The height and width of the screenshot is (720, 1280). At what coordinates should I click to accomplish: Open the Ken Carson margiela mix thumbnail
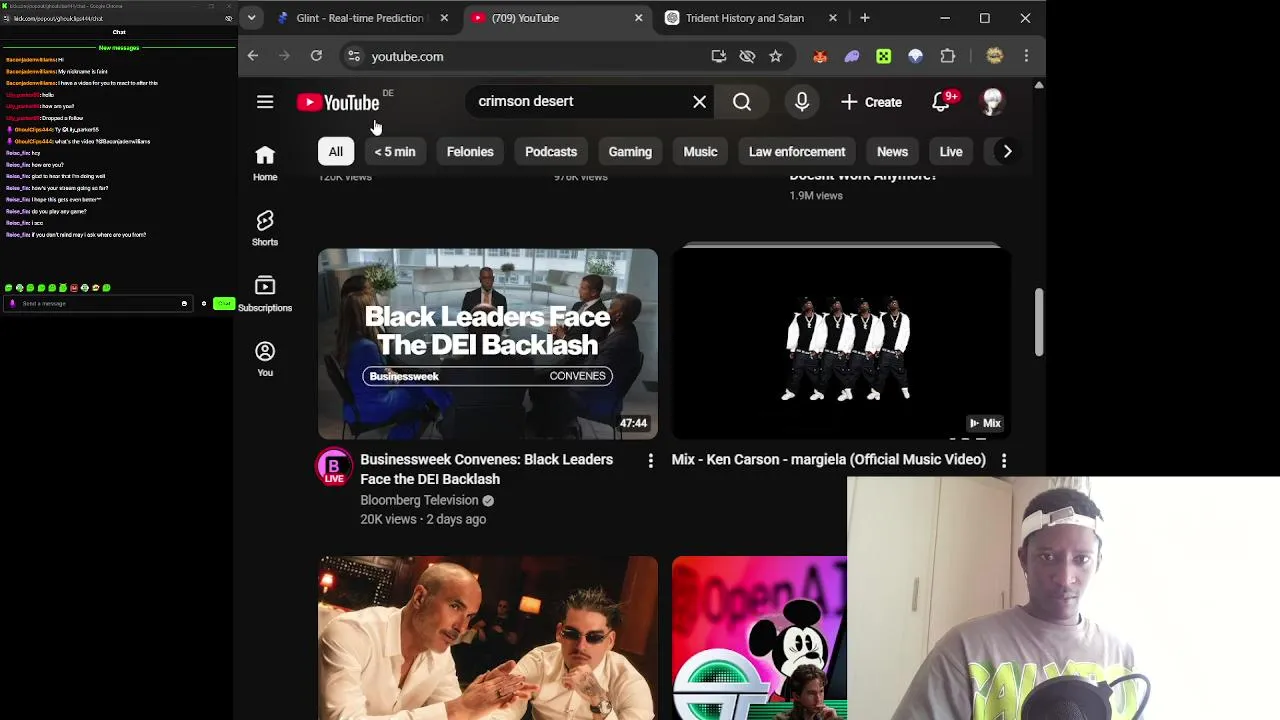(x=841, y=344)
